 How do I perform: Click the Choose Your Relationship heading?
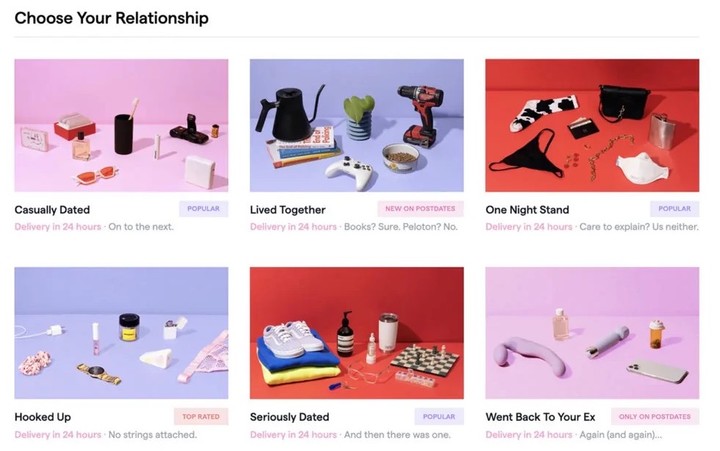(x=112, y=18)
